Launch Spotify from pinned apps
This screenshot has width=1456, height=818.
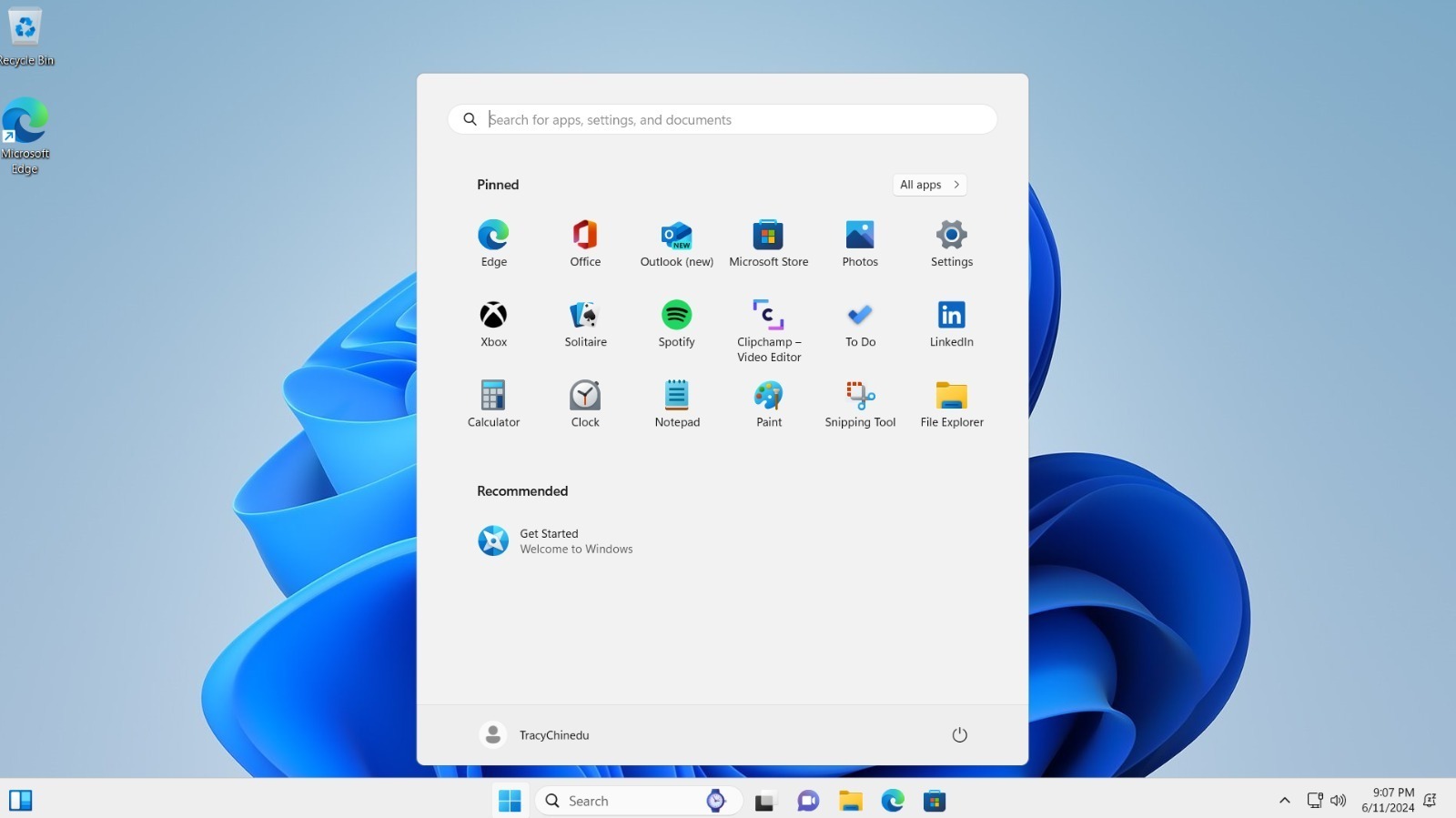pos(677,324)
